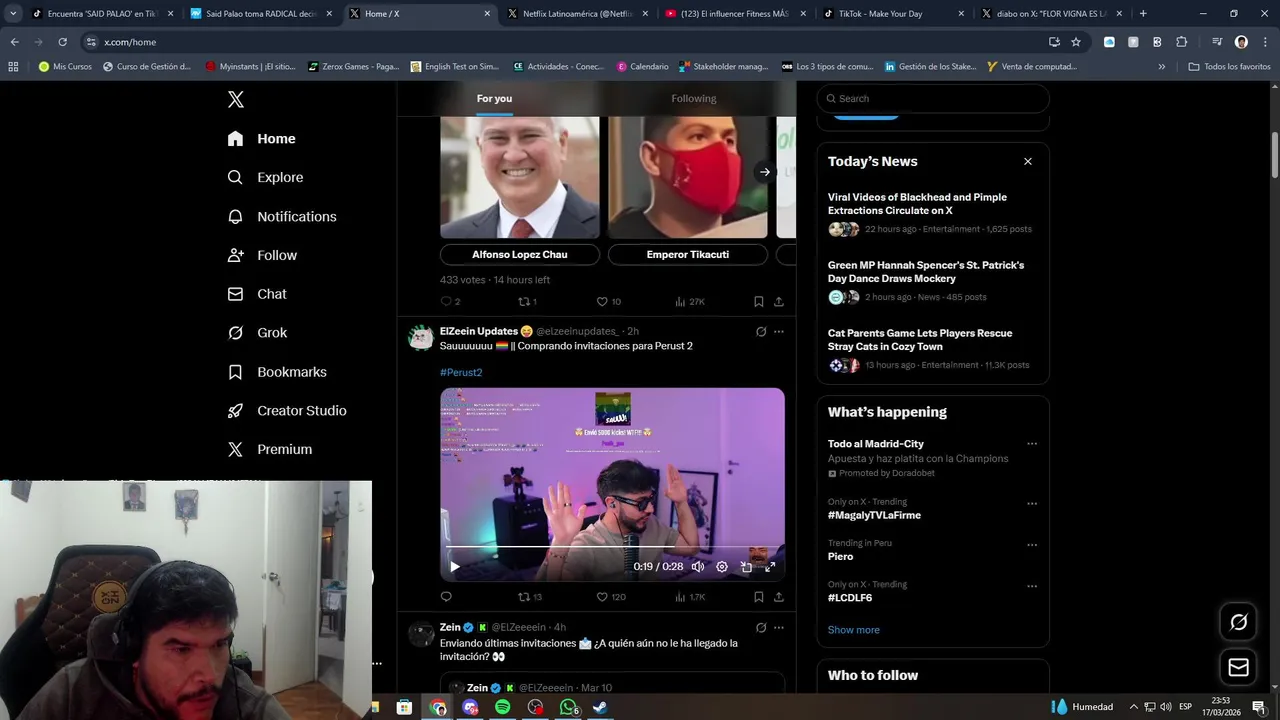Screen dimensions: 1280x720
Task: Bookmark the ElZeein Updates post
Action: [759, 597]
